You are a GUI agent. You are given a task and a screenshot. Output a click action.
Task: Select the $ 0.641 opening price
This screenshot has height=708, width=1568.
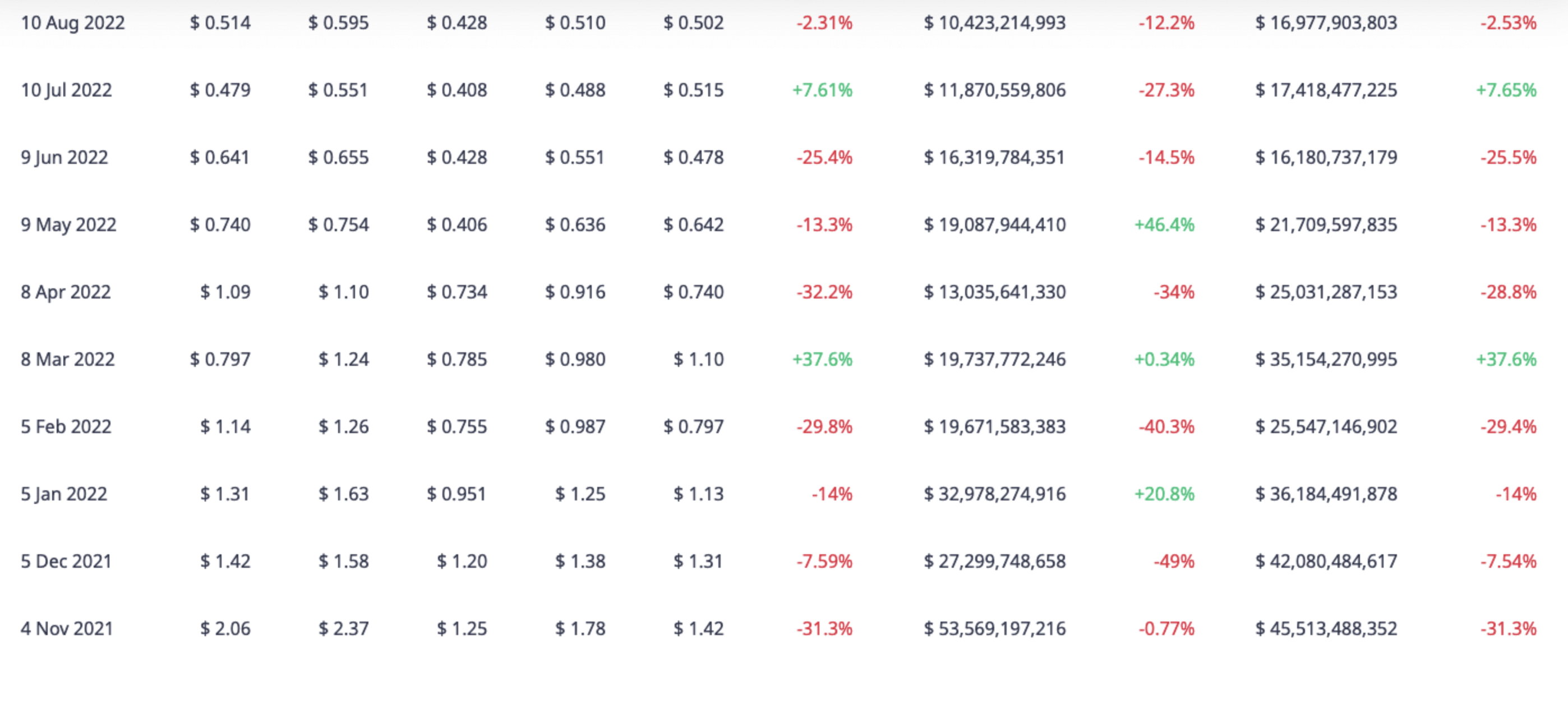tap(220, 158)
